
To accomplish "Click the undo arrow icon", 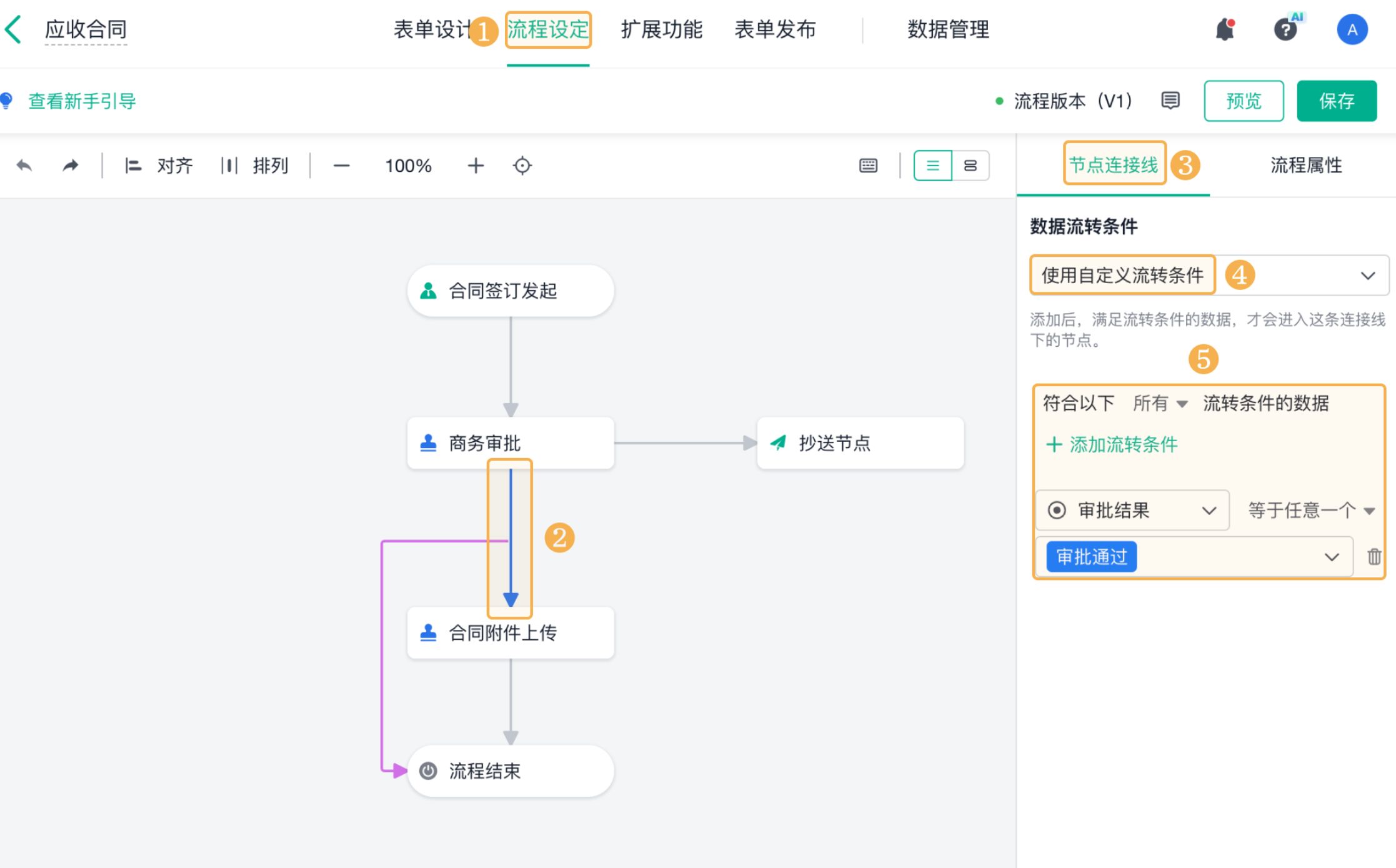I will [x=24, y=166].
